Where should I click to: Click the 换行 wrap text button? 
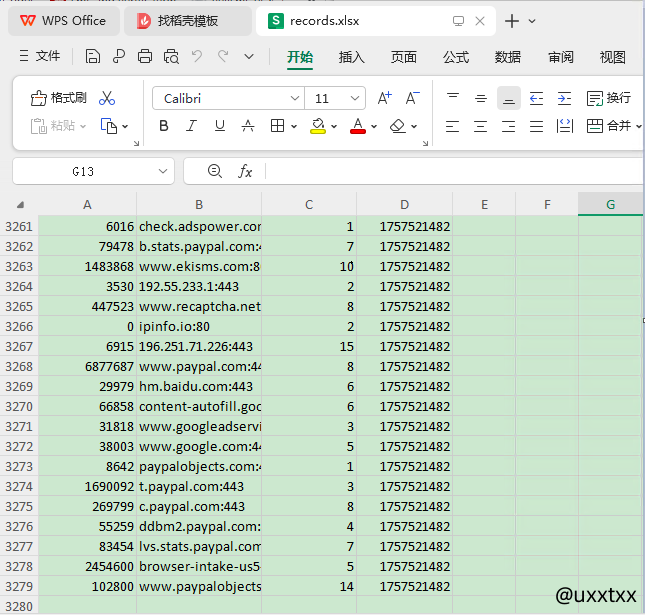[x=608, y=98]
